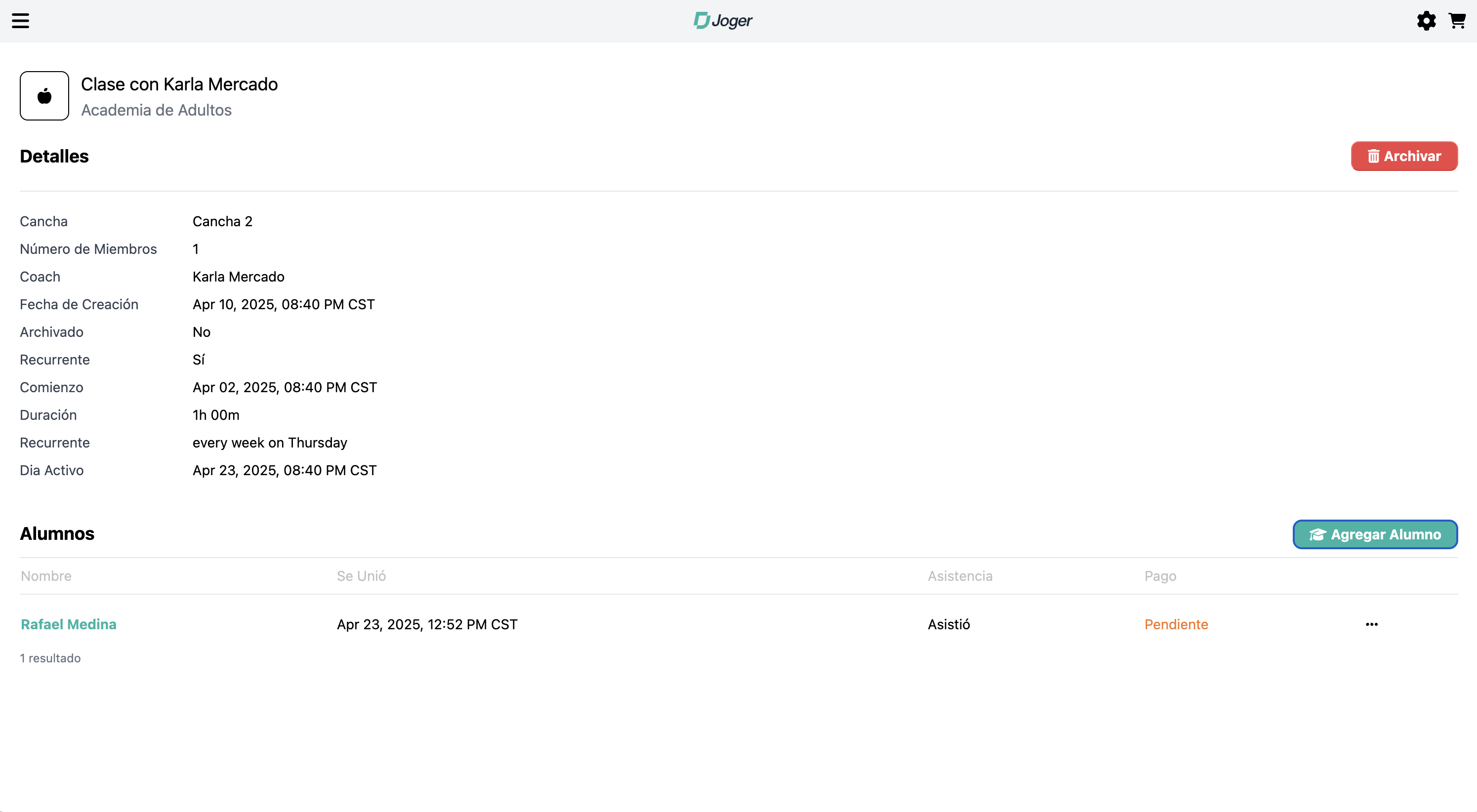Click the Joger logo
Image resolution: width=1477 pixels, height=812 pixels.
(x=723, y=21)
